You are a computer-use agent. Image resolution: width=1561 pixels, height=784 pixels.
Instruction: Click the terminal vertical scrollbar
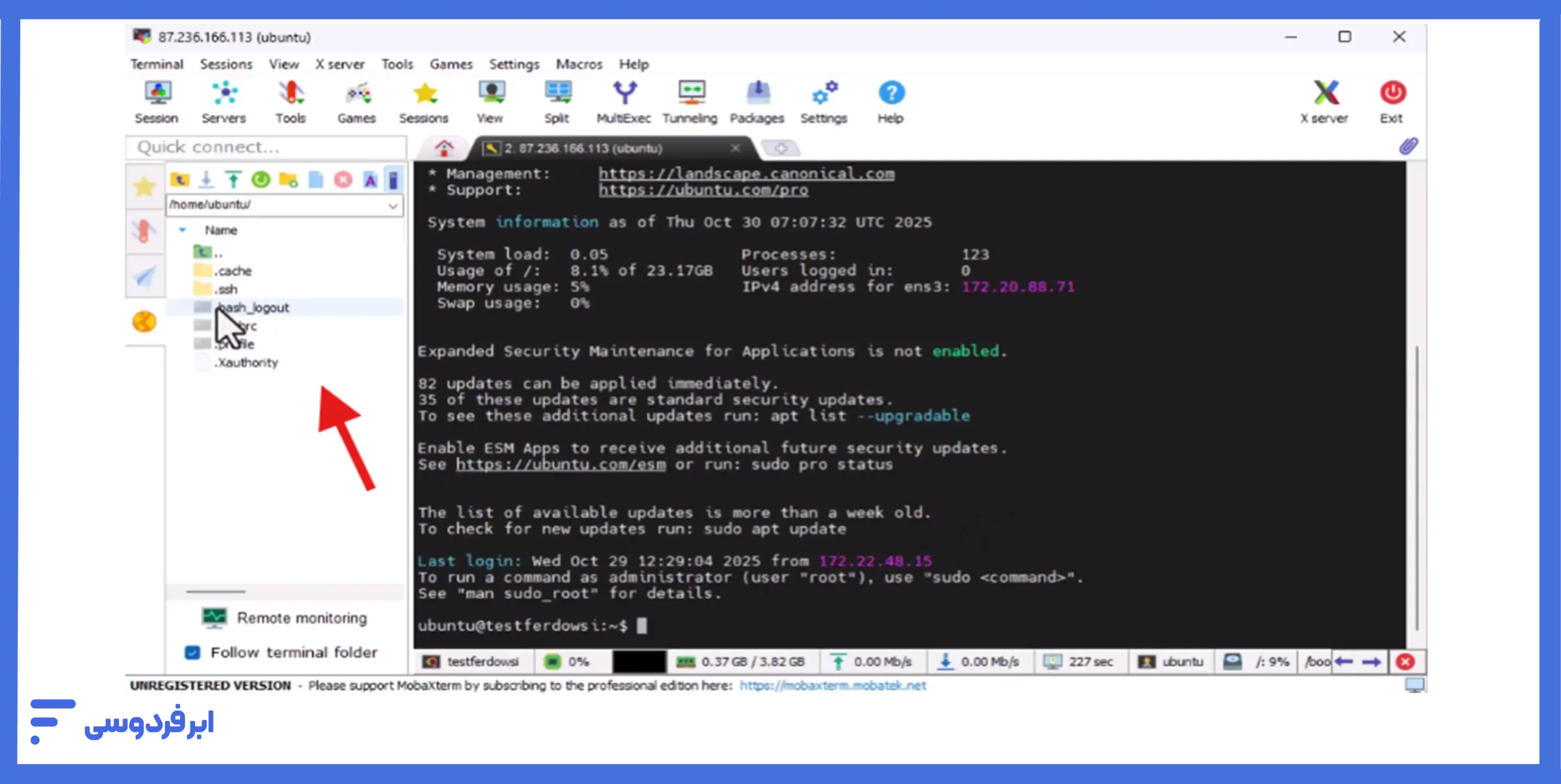click(1416, 488)
